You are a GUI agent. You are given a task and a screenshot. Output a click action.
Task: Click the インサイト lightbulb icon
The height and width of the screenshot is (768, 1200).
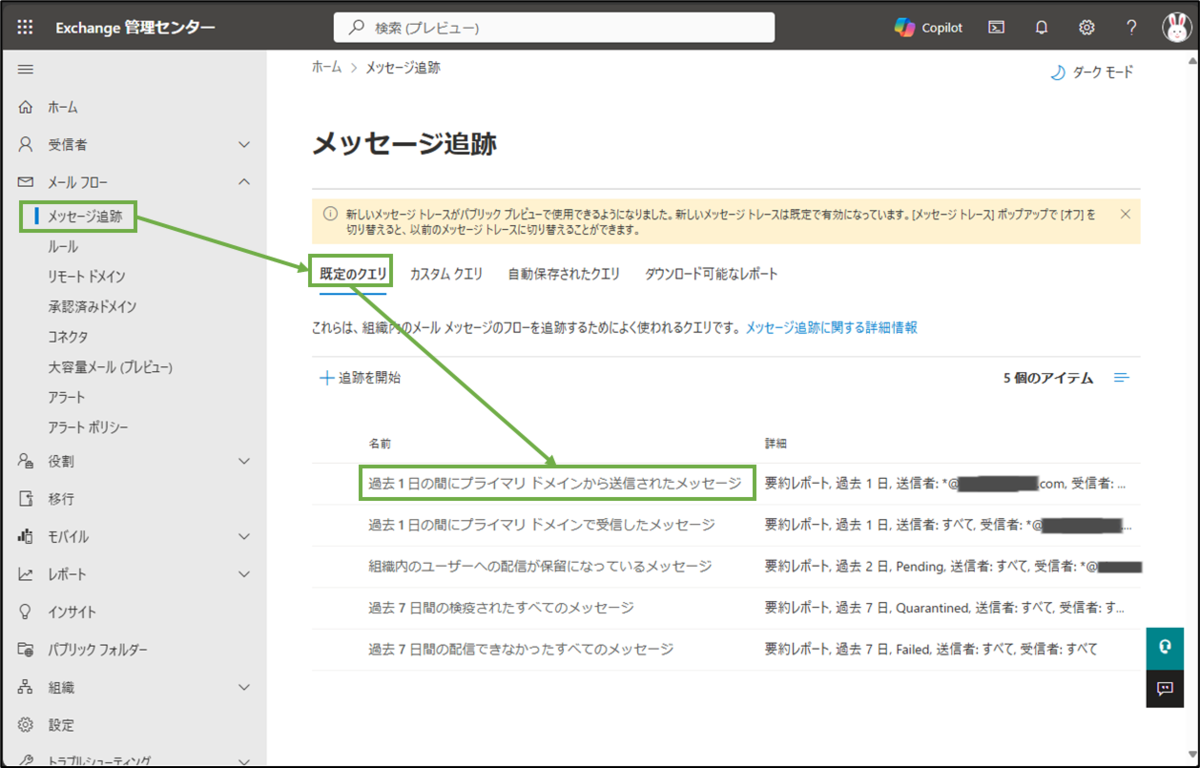26,612
